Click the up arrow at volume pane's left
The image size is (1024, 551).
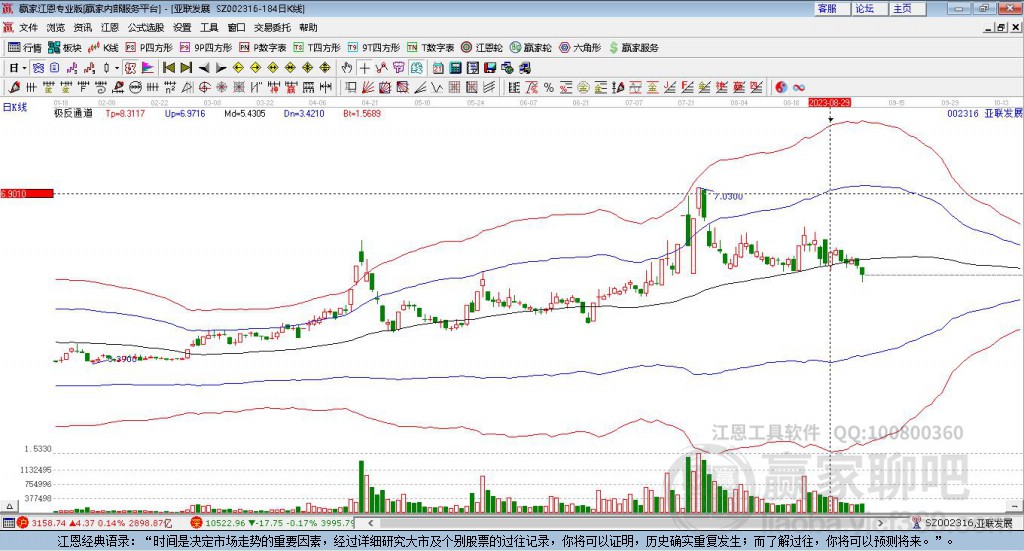[x=9, y=506]
